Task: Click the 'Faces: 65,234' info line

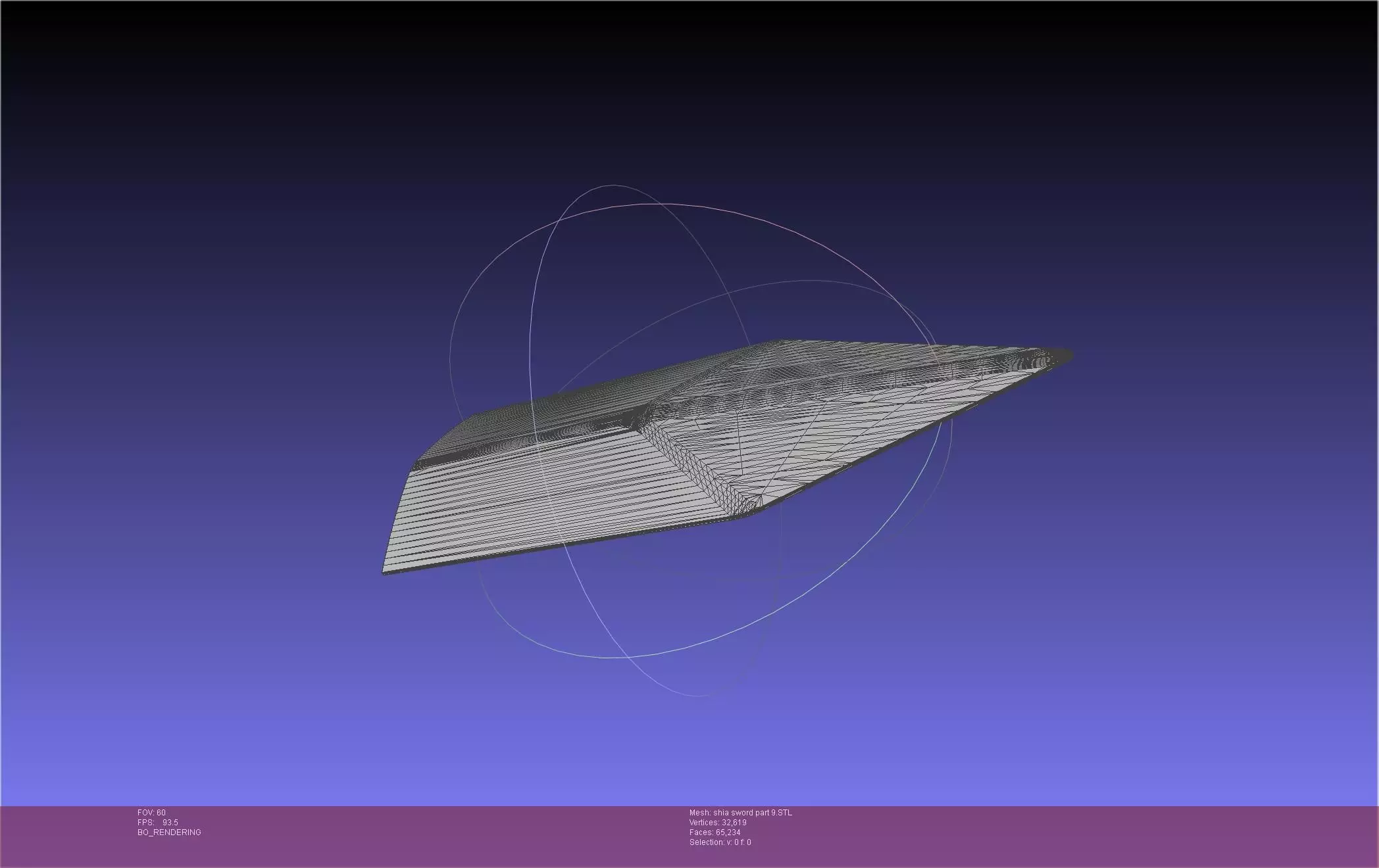Action: point(715,832)
